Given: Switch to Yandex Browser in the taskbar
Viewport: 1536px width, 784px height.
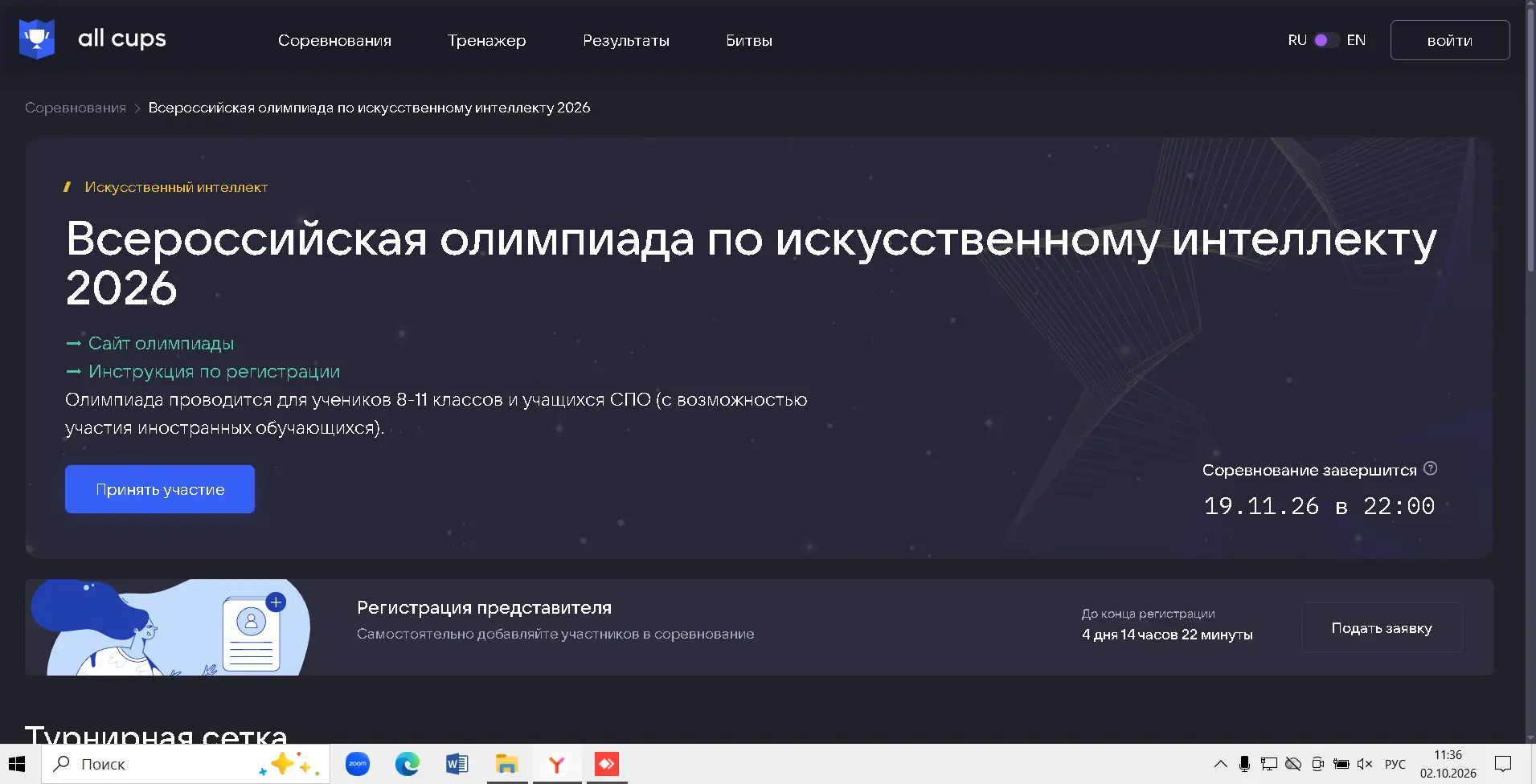Looking at the screenshot, I should 556,764.
